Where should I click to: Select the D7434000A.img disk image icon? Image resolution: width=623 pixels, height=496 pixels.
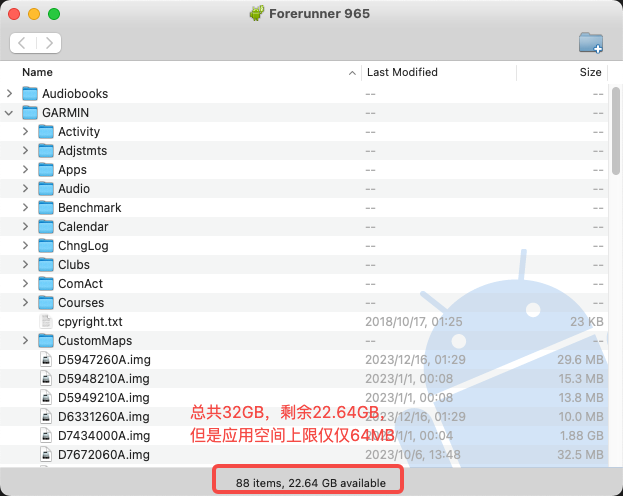point(46,436)
